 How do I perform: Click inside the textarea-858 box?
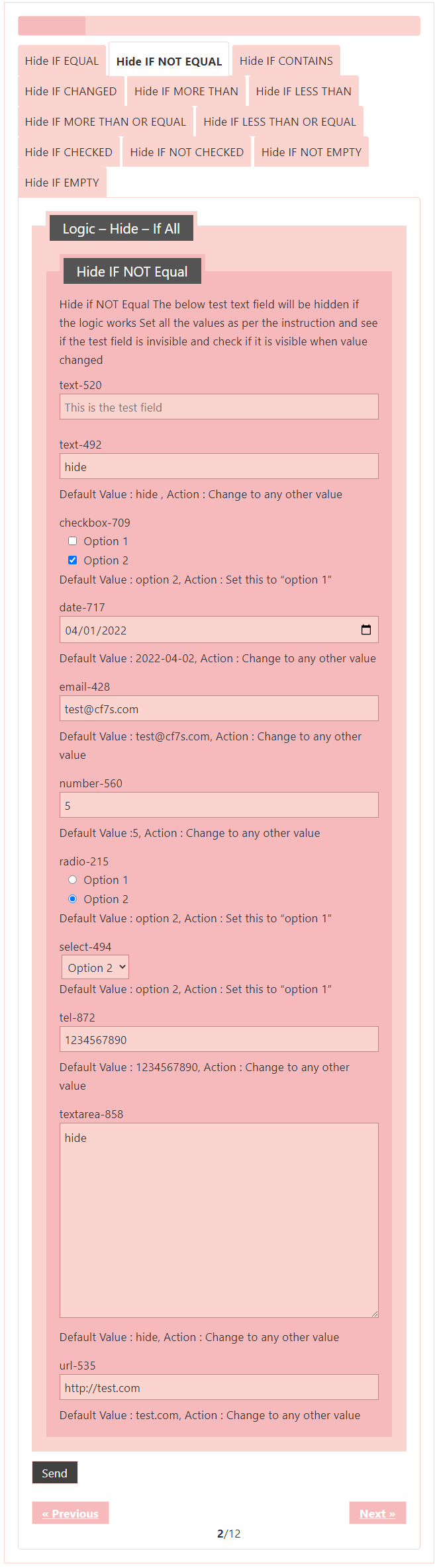[x=219, y=1220]
